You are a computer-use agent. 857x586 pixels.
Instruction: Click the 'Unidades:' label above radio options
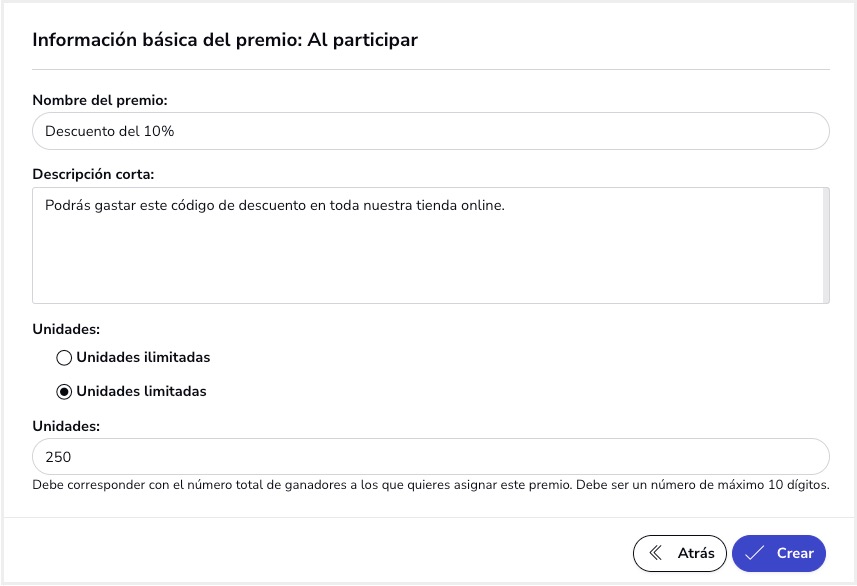point(66,329)
